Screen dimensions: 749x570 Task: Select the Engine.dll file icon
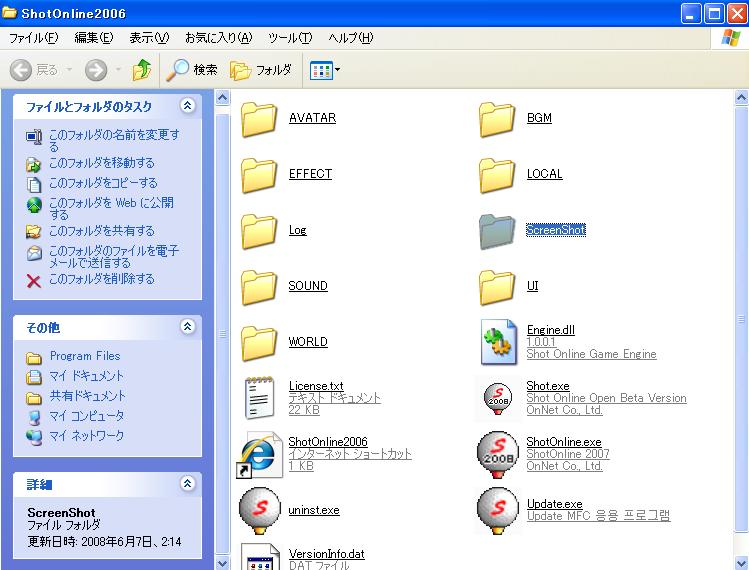coord(497,342)
